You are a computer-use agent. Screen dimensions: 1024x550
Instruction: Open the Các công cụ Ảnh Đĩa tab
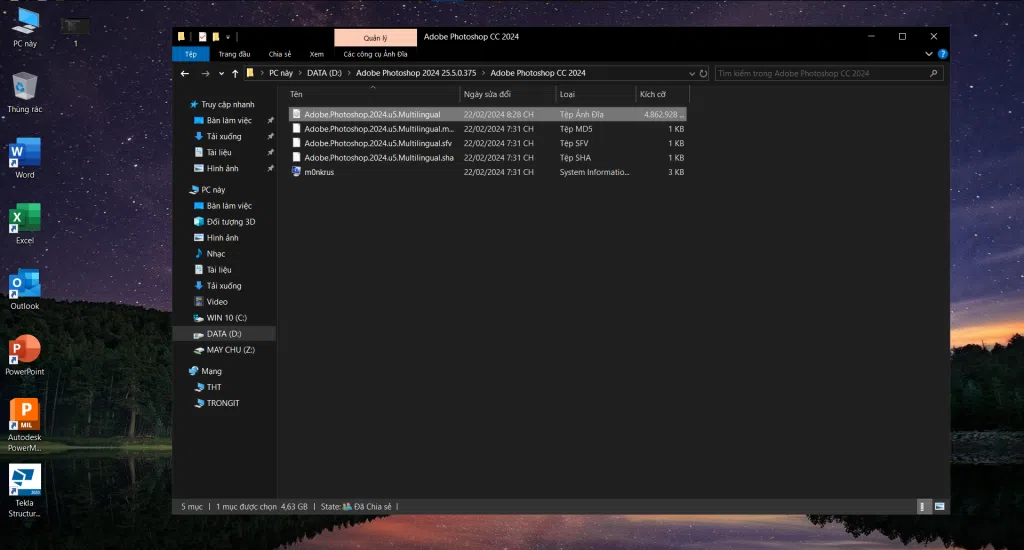[x=376, y=54]
